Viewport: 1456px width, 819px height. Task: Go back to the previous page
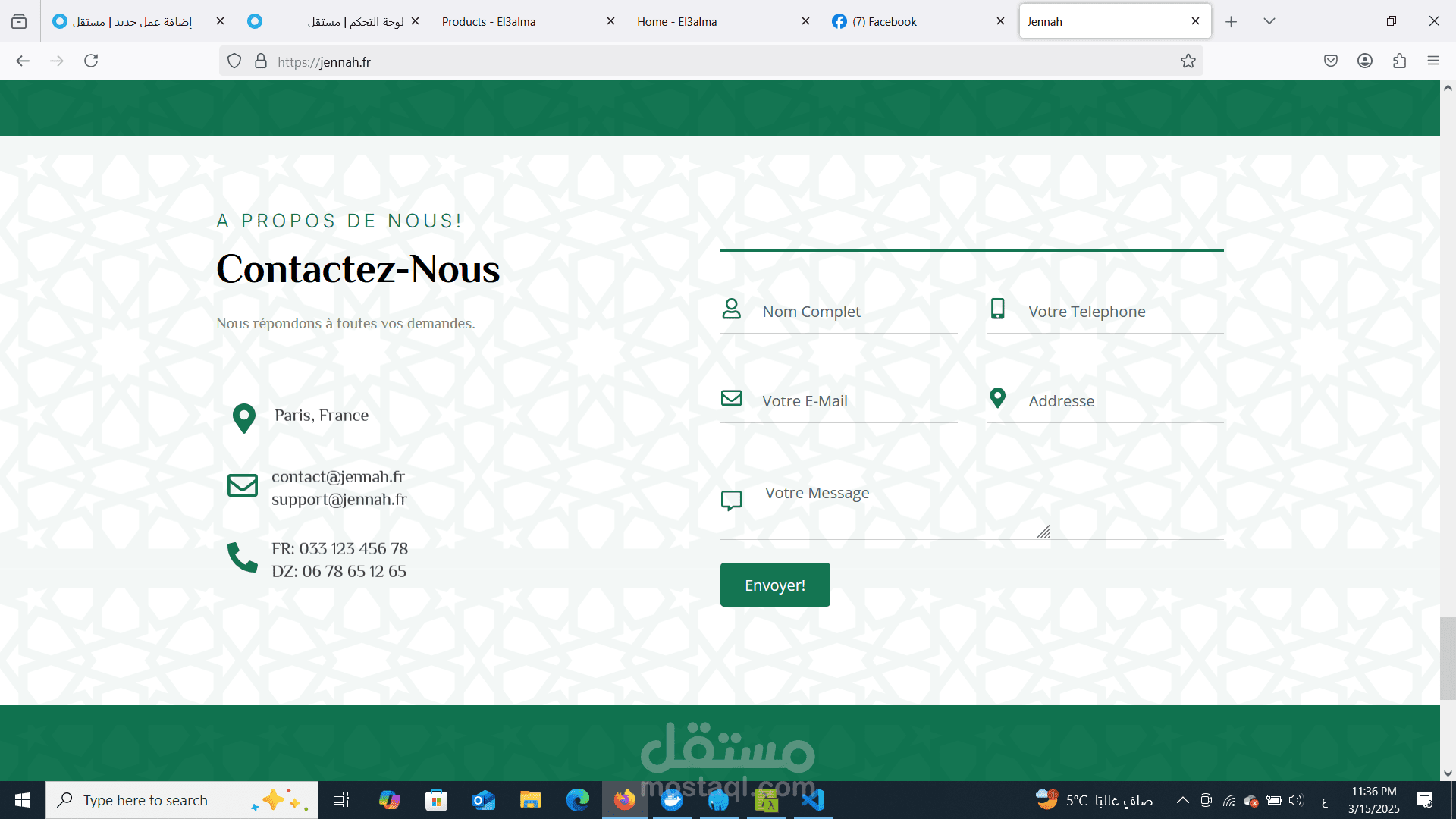(x=23, y=61)
